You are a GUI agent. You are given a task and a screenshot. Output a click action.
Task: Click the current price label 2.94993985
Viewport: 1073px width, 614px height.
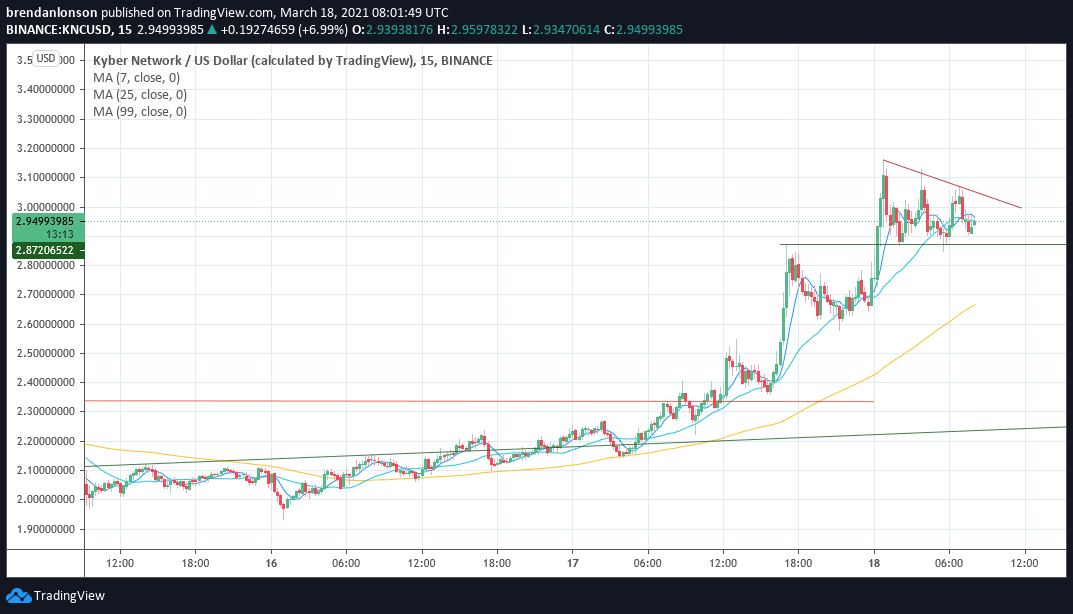[x=45, y=221]
